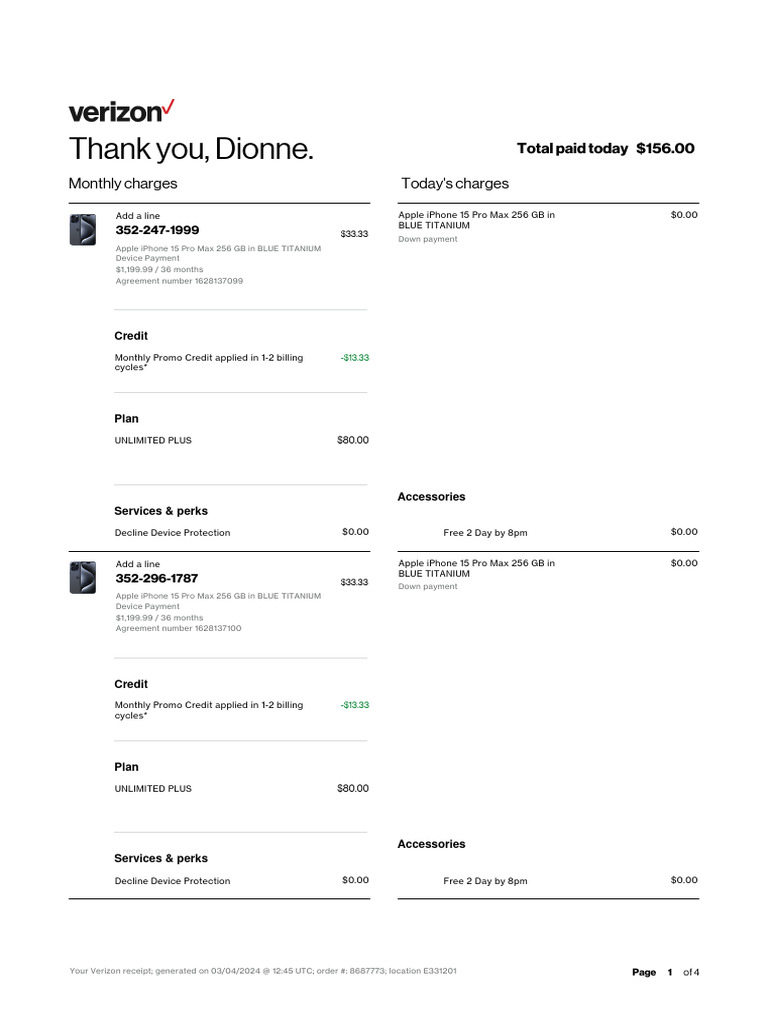Click the red Verizon checkmark
The width and height of the screenshot is (768, 1024).
click(168, 107)
